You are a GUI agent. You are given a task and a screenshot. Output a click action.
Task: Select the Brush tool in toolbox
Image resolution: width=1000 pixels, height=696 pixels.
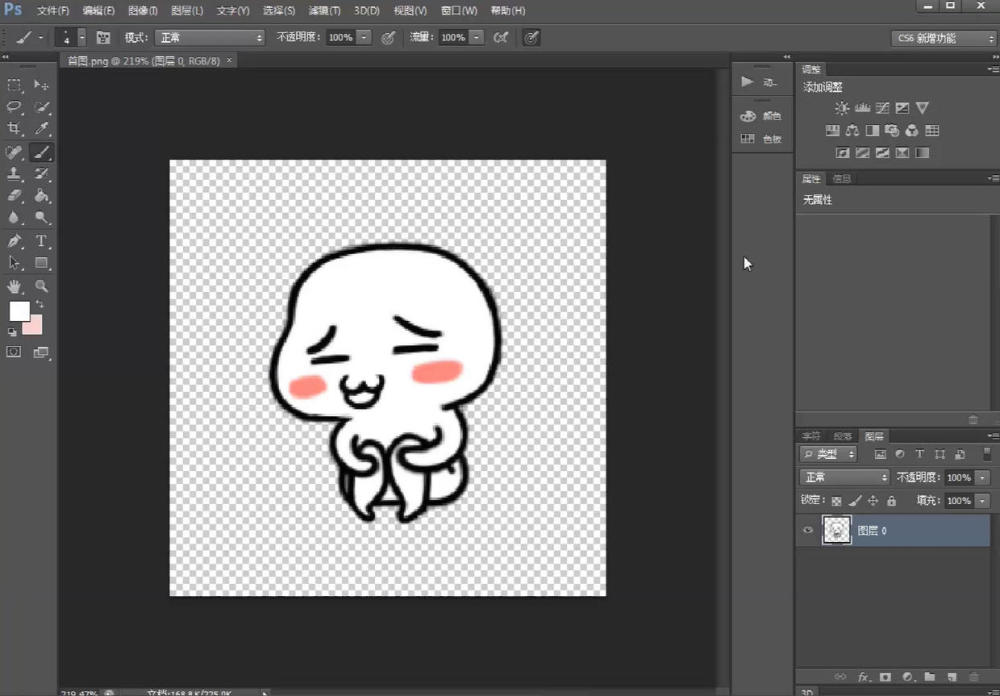(41, 152)
